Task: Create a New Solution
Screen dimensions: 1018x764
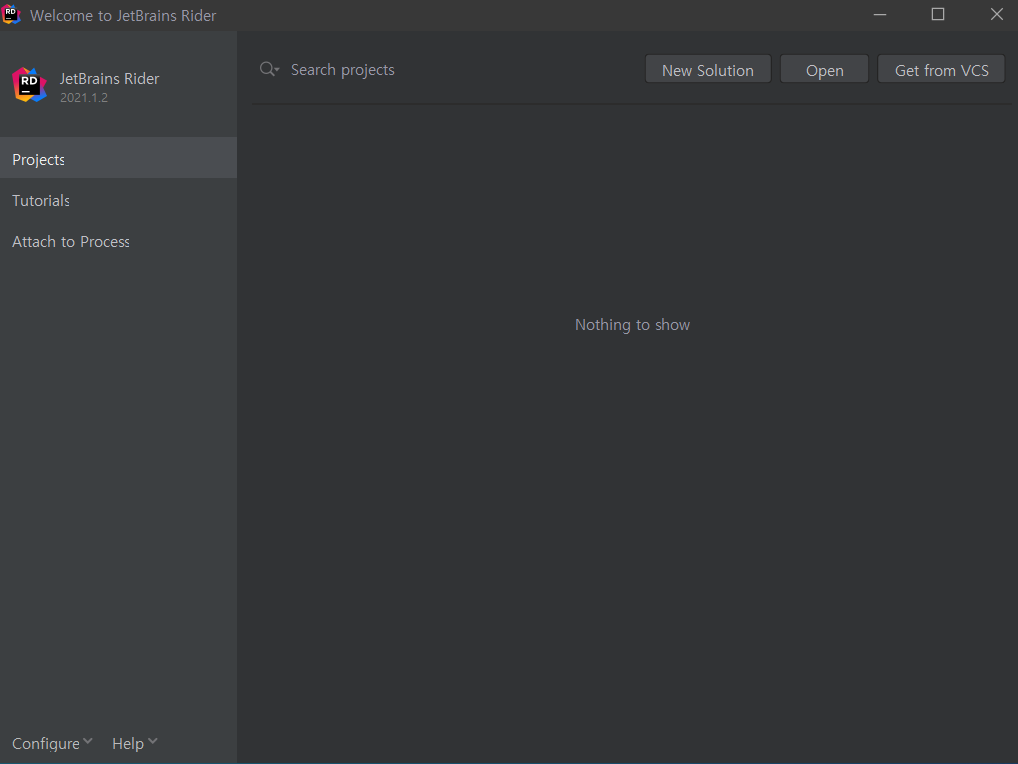Action: tap(708, 69)
